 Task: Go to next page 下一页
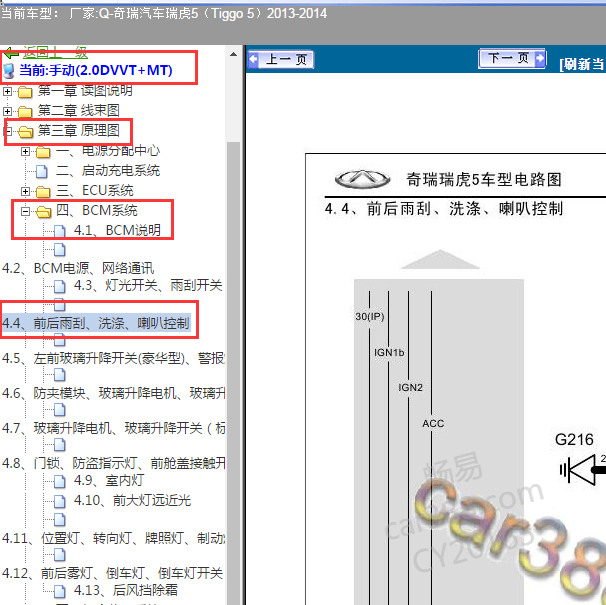512,59
